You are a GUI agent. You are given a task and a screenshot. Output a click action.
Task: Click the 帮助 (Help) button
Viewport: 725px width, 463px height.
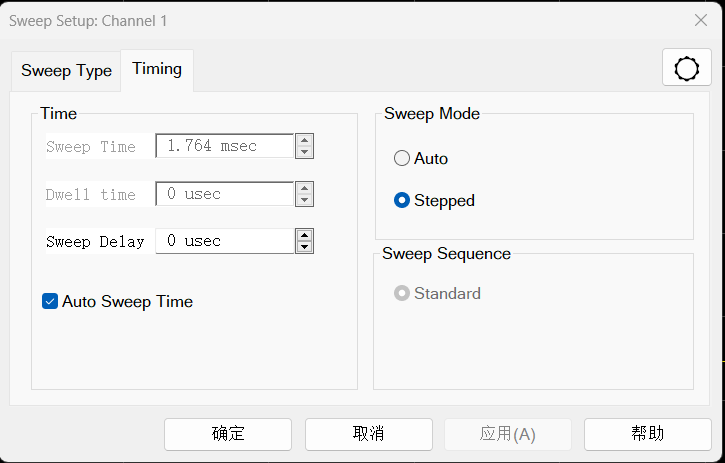pyautogui.click(x=647, y=434)
